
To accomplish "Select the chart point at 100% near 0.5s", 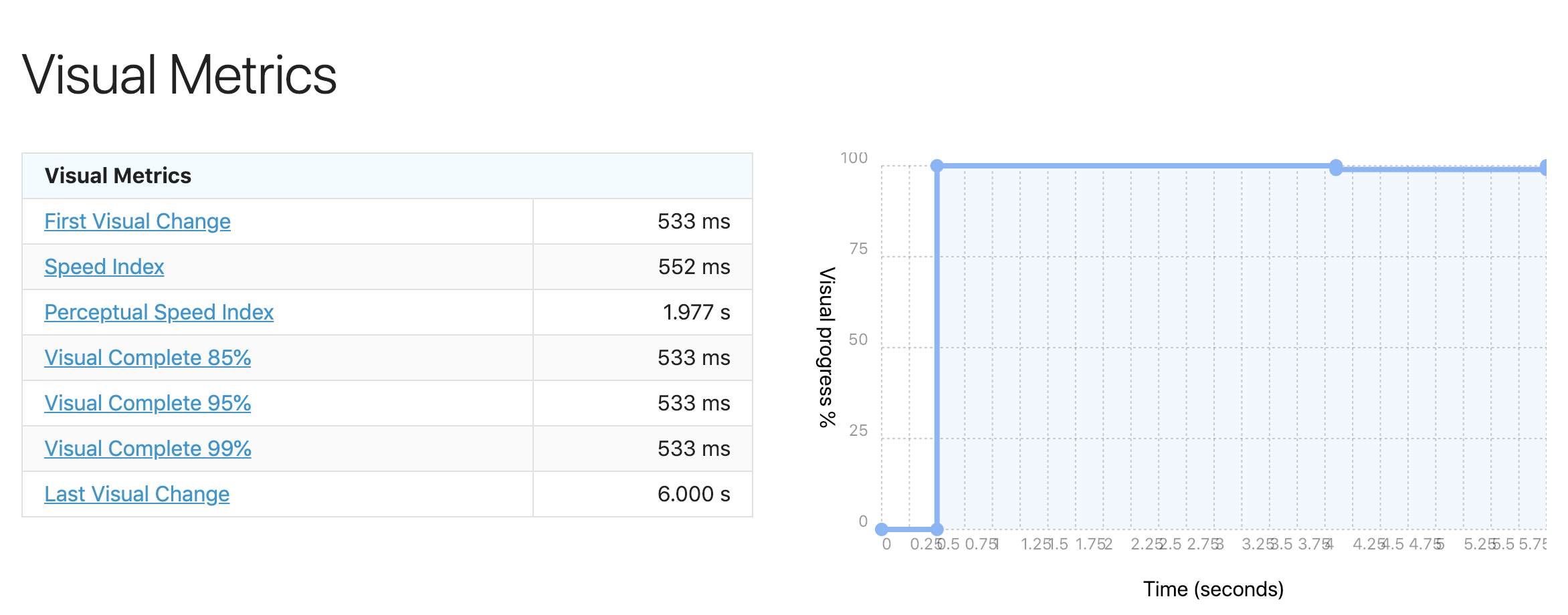I will coord(937,166).
